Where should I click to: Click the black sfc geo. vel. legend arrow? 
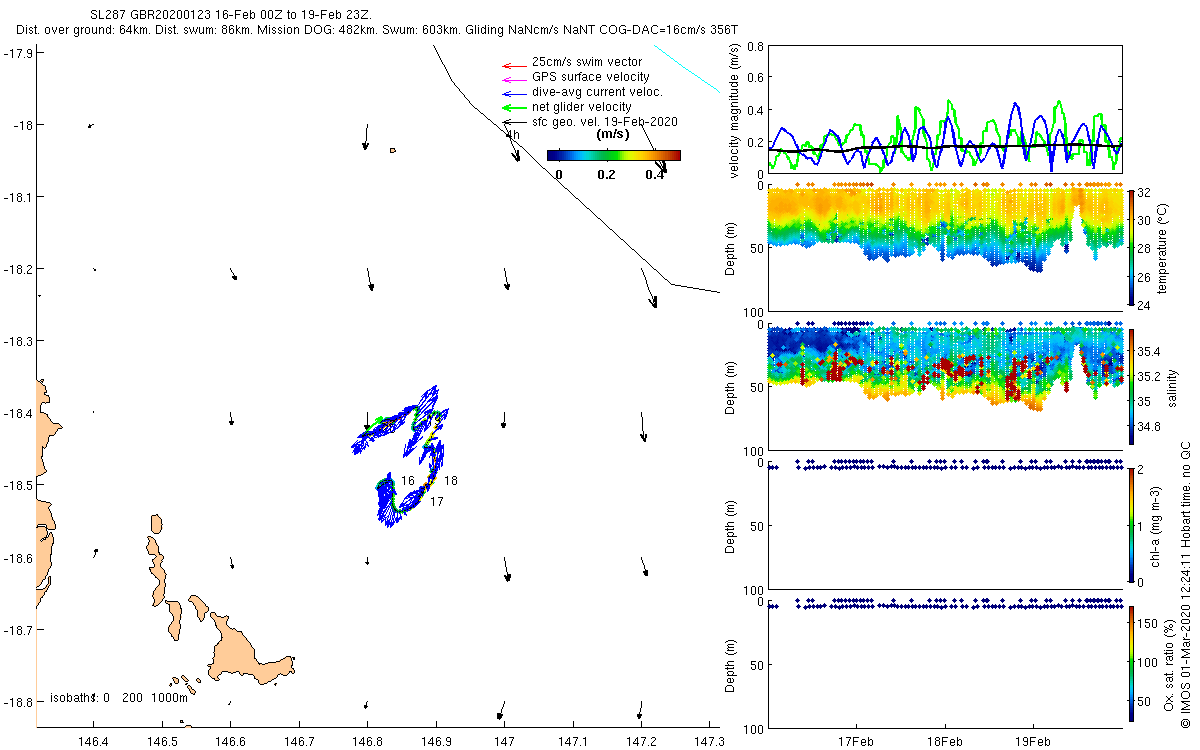[513, 122]
